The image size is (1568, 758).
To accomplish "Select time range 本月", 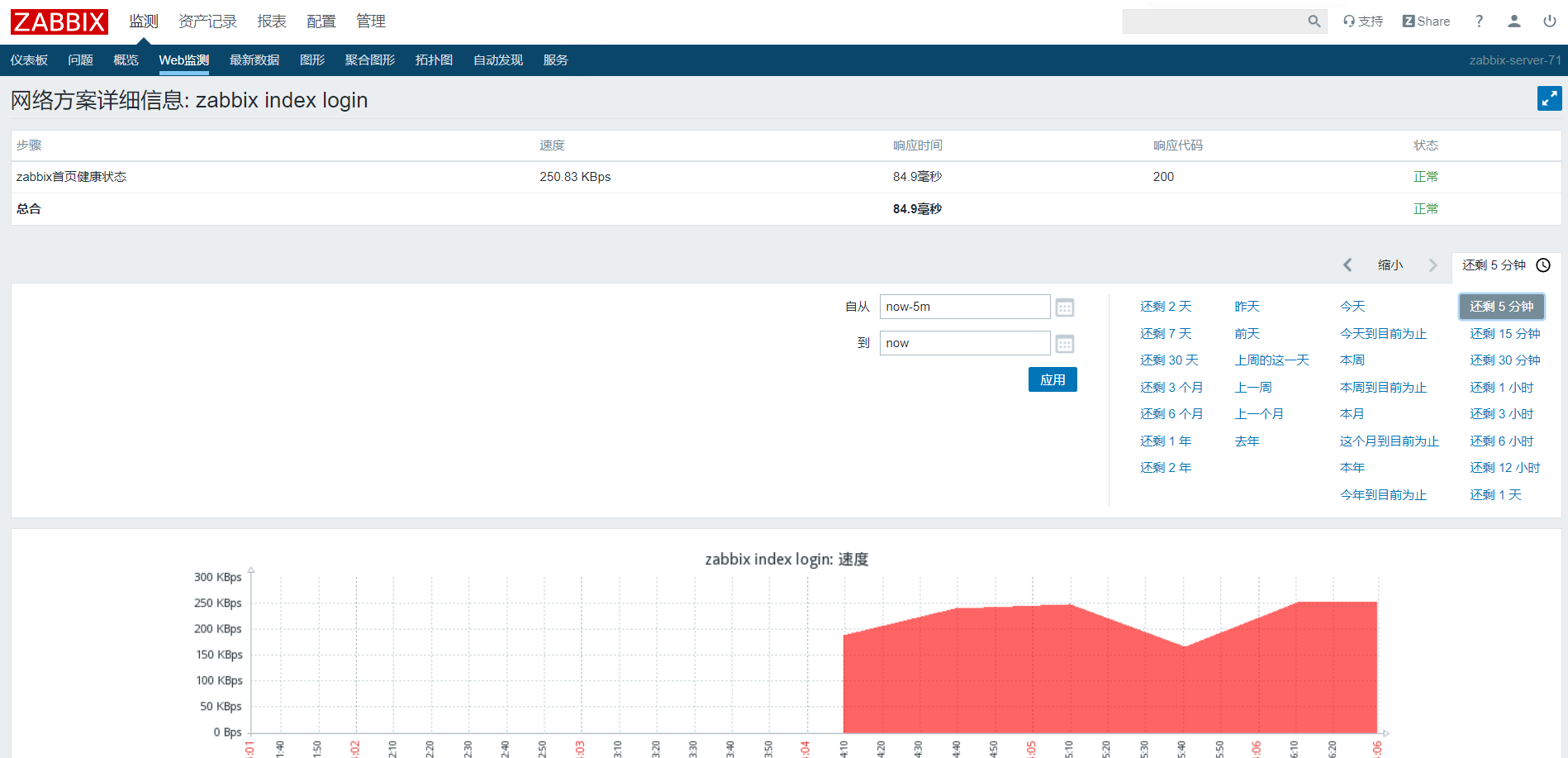I will (1352, 414).
